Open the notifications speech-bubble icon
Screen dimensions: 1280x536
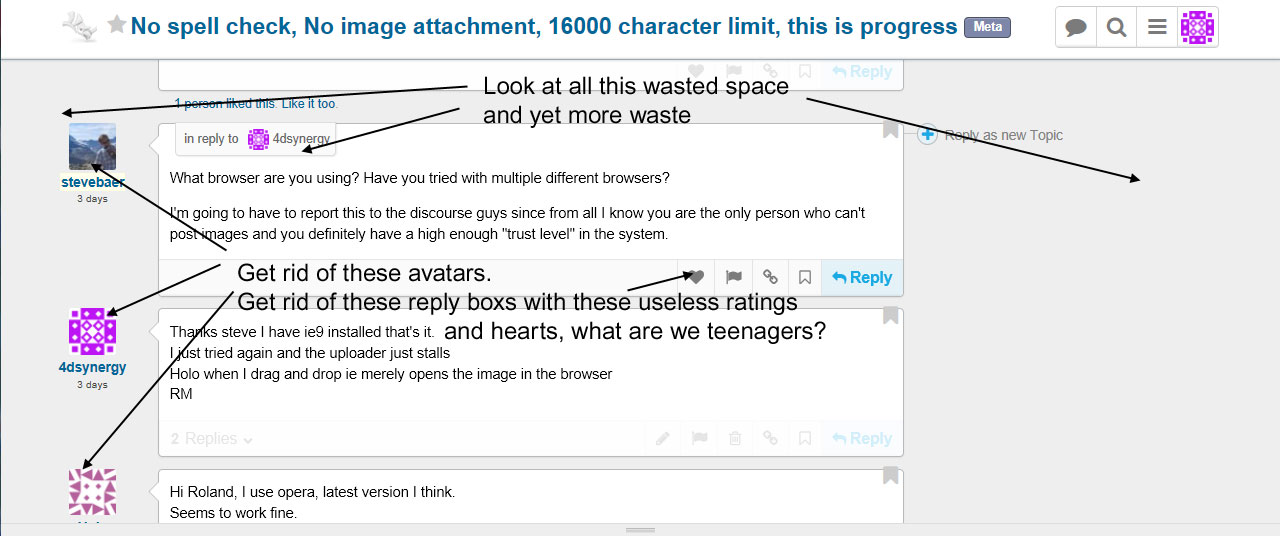1076,27
